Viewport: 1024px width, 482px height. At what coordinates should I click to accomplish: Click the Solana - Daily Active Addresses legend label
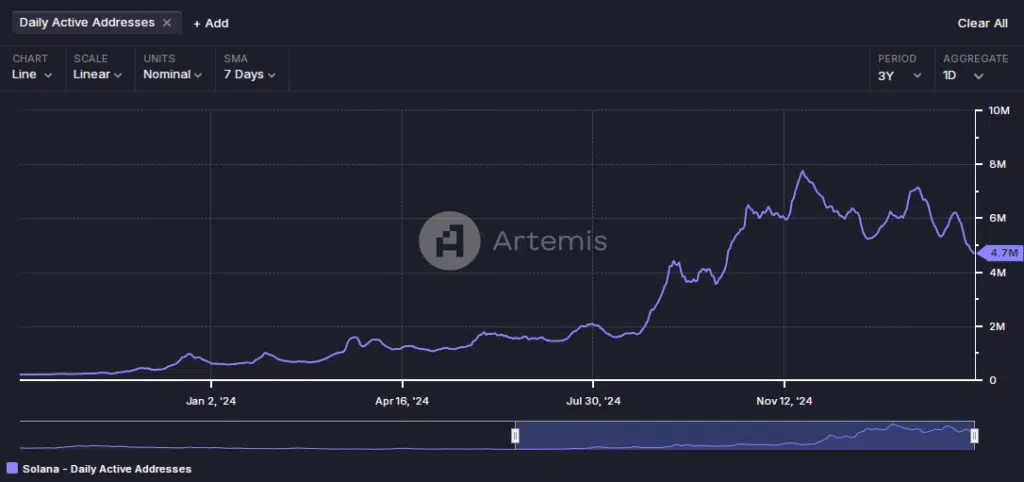(107, 469)
